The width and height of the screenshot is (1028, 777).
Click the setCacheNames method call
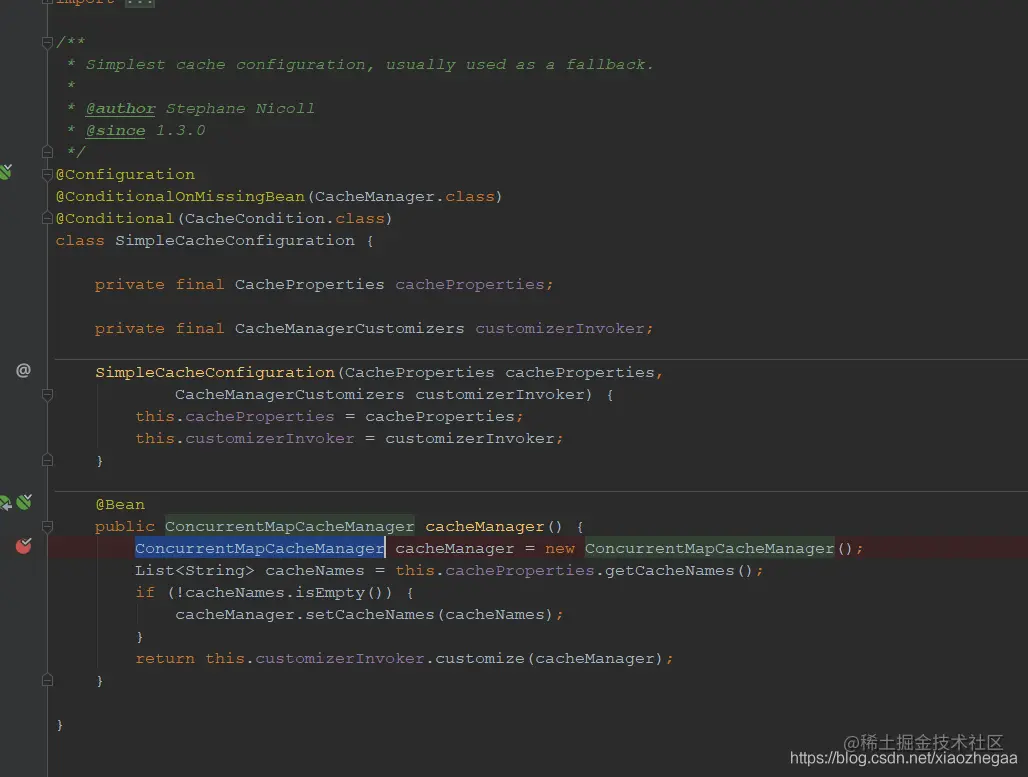(x=370, y=614)
